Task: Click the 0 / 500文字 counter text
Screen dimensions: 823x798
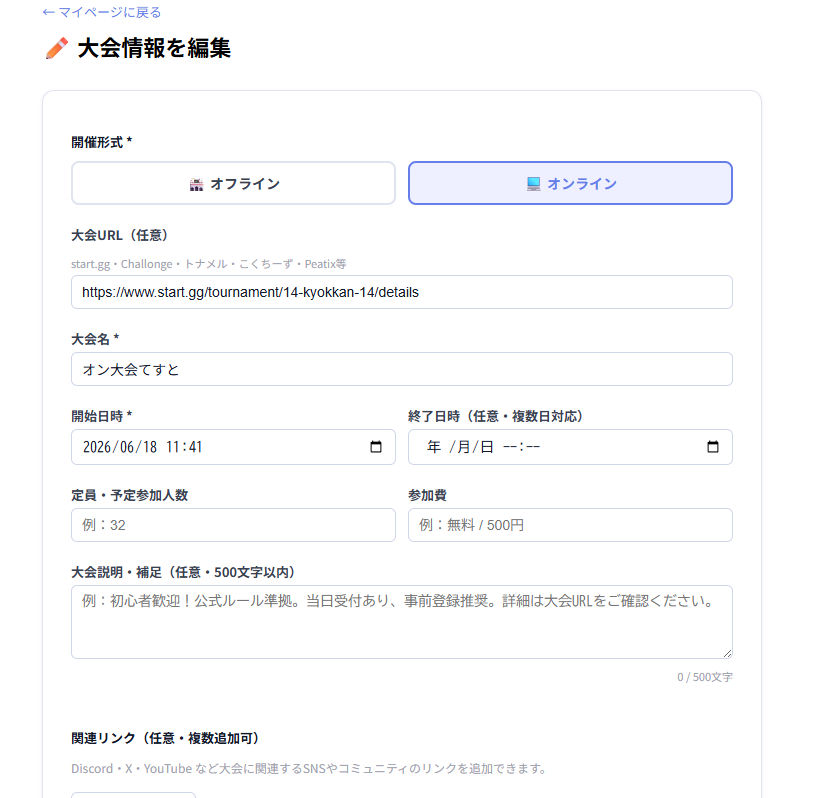Action: tap(704, 677)
